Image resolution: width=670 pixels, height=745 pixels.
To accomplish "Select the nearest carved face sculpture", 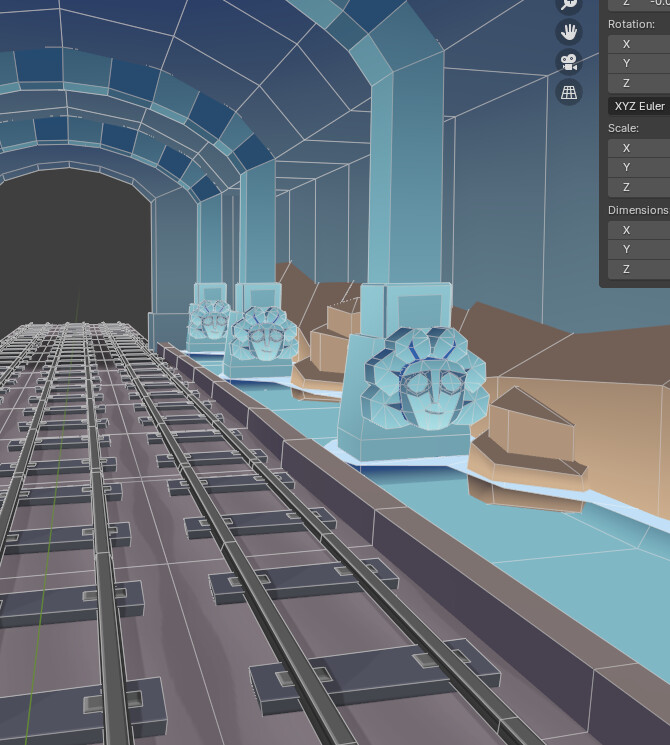I will pyautogui.click(x=425, y=379).
